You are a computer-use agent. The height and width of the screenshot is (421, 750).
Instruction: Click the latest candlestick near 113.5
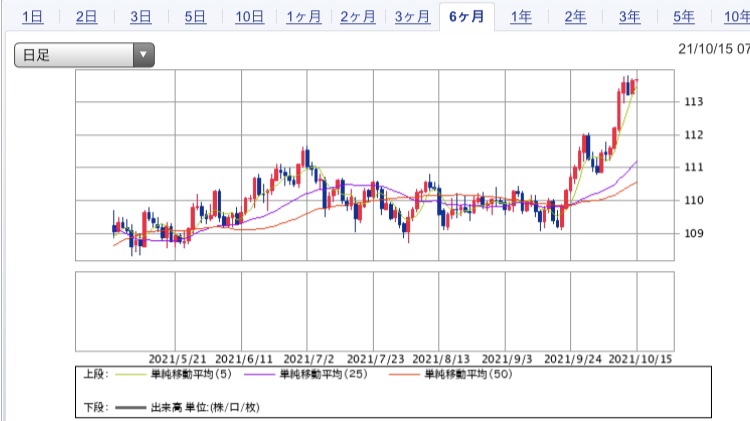pos(636,80)
